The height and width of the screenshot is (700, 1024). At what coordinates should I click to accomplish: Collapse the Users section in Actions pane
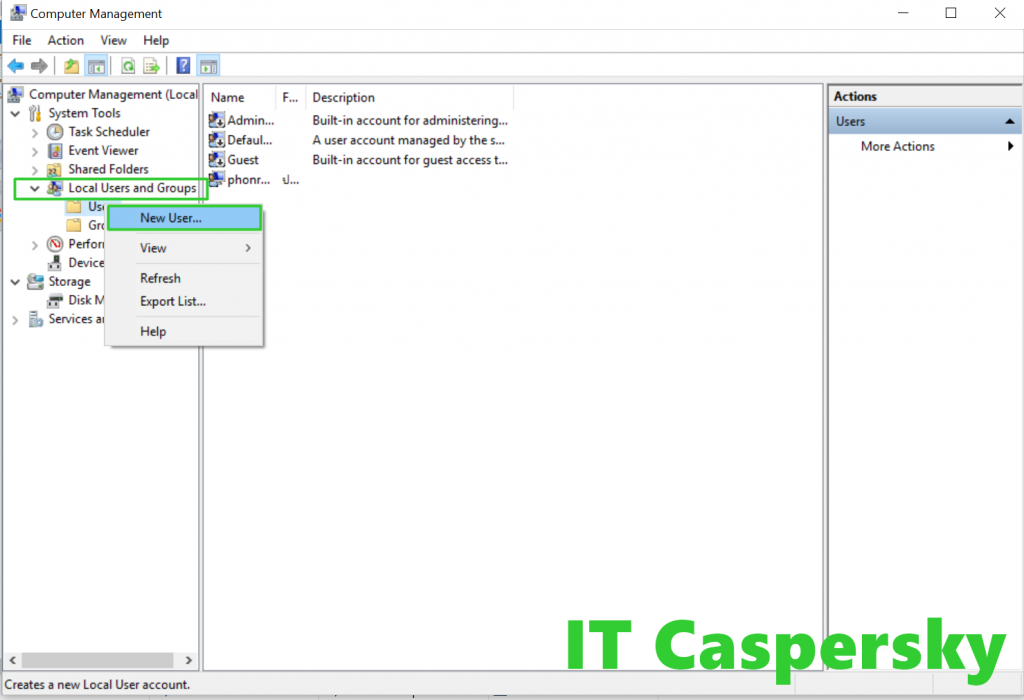[1010, 121]
